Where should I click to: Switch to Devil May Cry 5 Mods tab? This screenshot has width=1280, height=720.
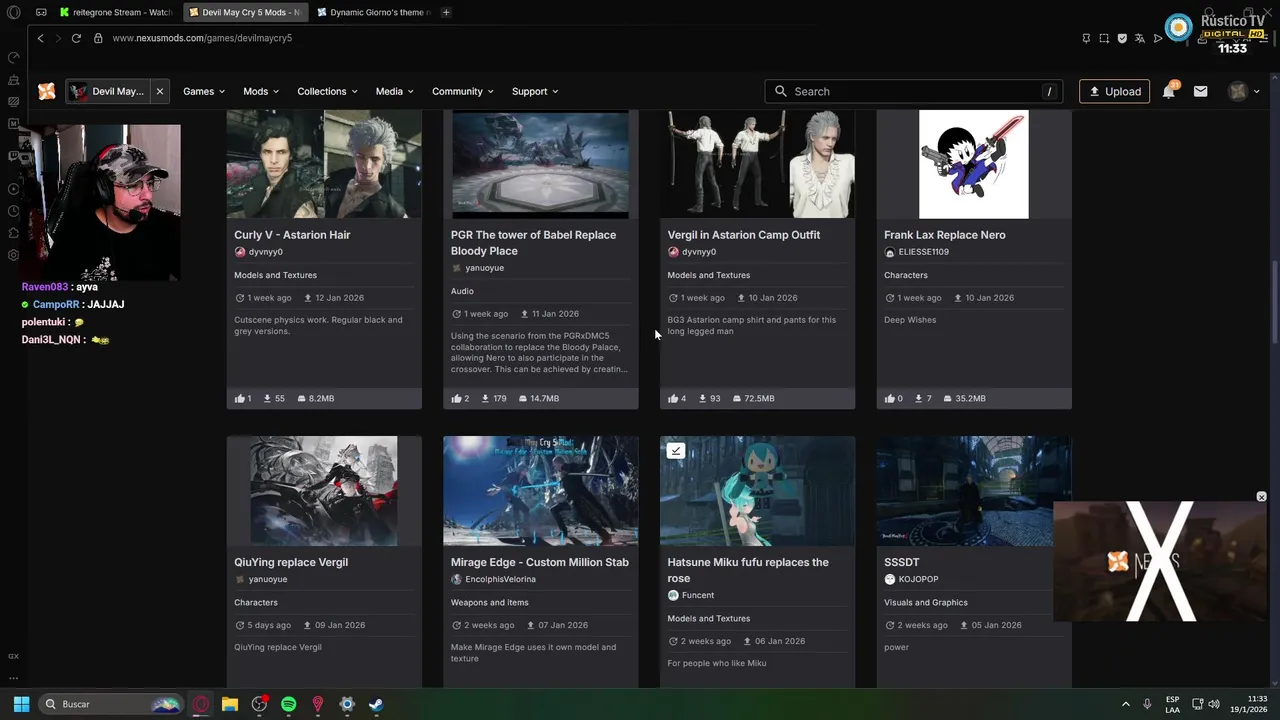(245, 12)
